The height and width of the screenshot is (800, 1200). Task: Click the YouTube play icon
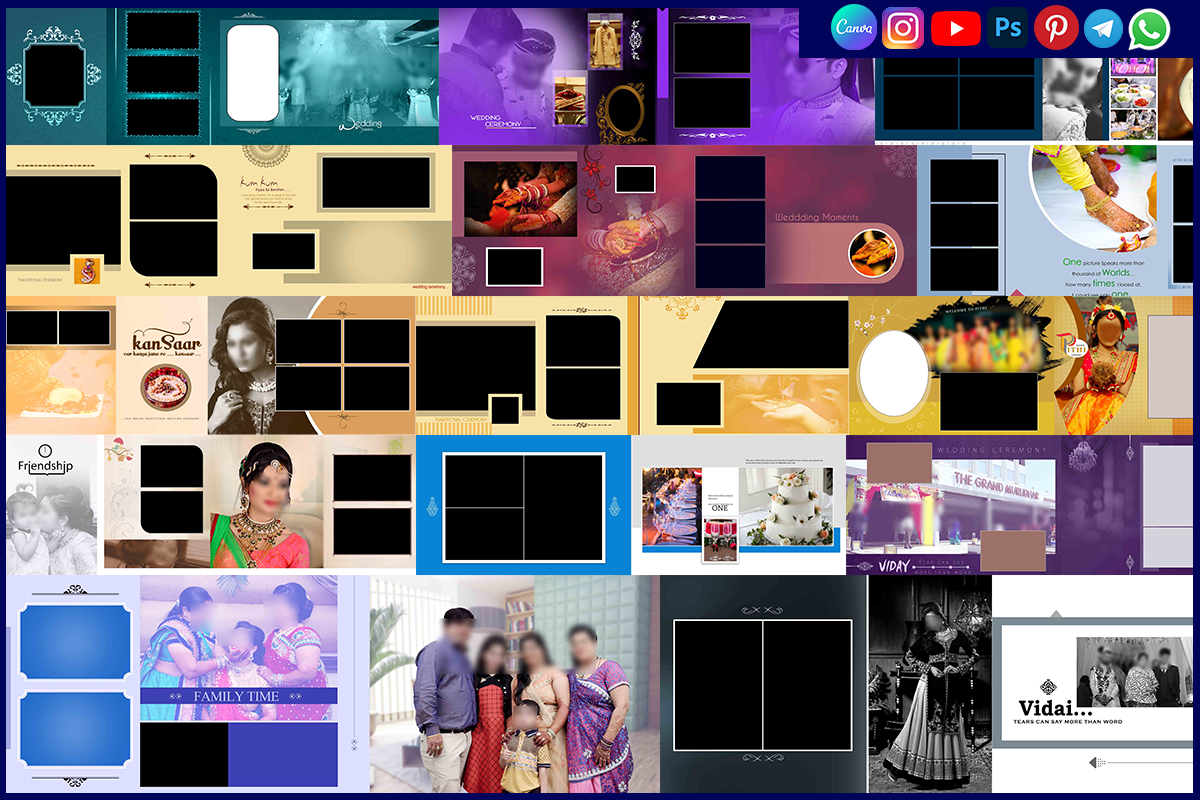955,29
